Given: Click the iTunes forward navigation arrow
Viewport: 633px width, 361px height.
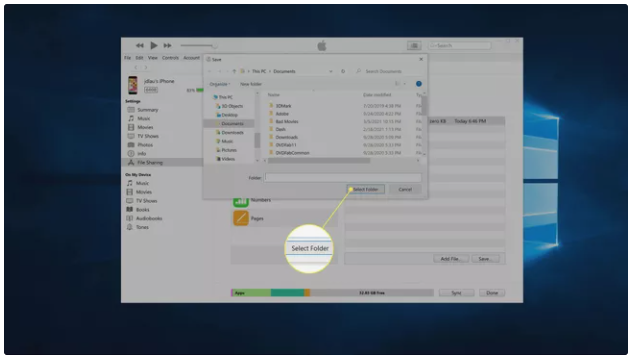Looking at the screenshot, I should click(x=146, y=67).
